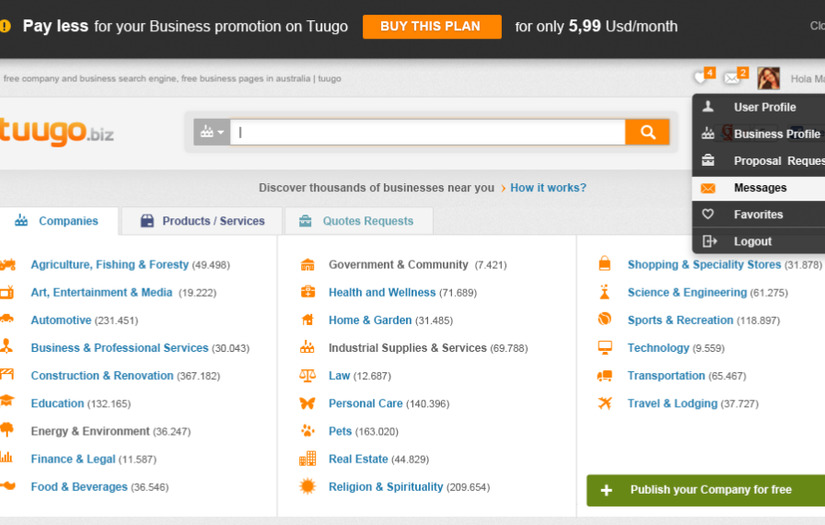Viewport: 825px width, 525px height.
Task: Click the user avatar photo
Action: [768, 78]
